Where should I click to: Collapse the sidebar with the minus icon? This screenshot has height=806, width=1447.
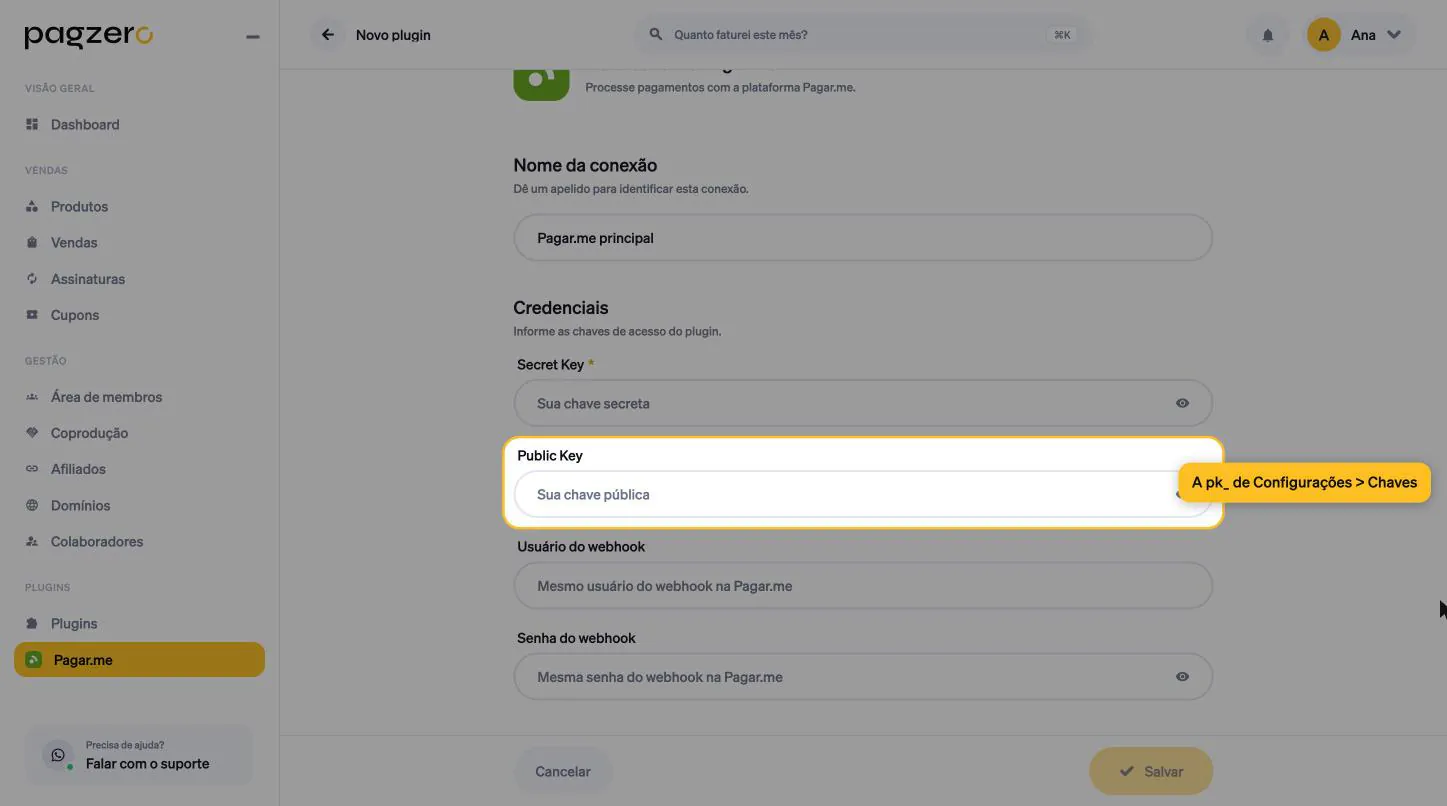[253, 37]
